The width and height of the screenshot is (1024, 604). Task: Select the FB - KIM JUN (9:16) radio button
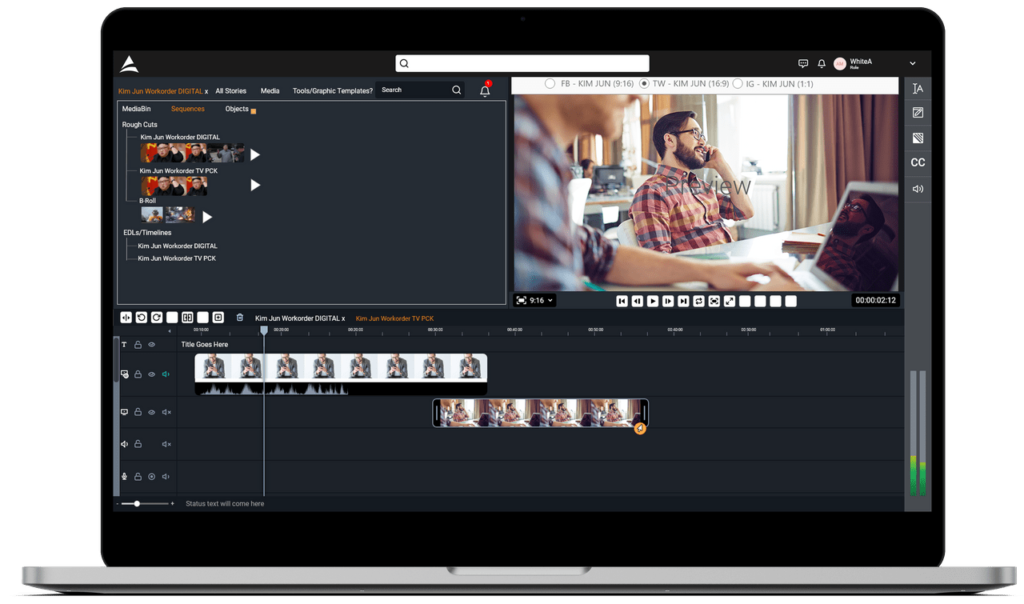(x=550, y=84)
